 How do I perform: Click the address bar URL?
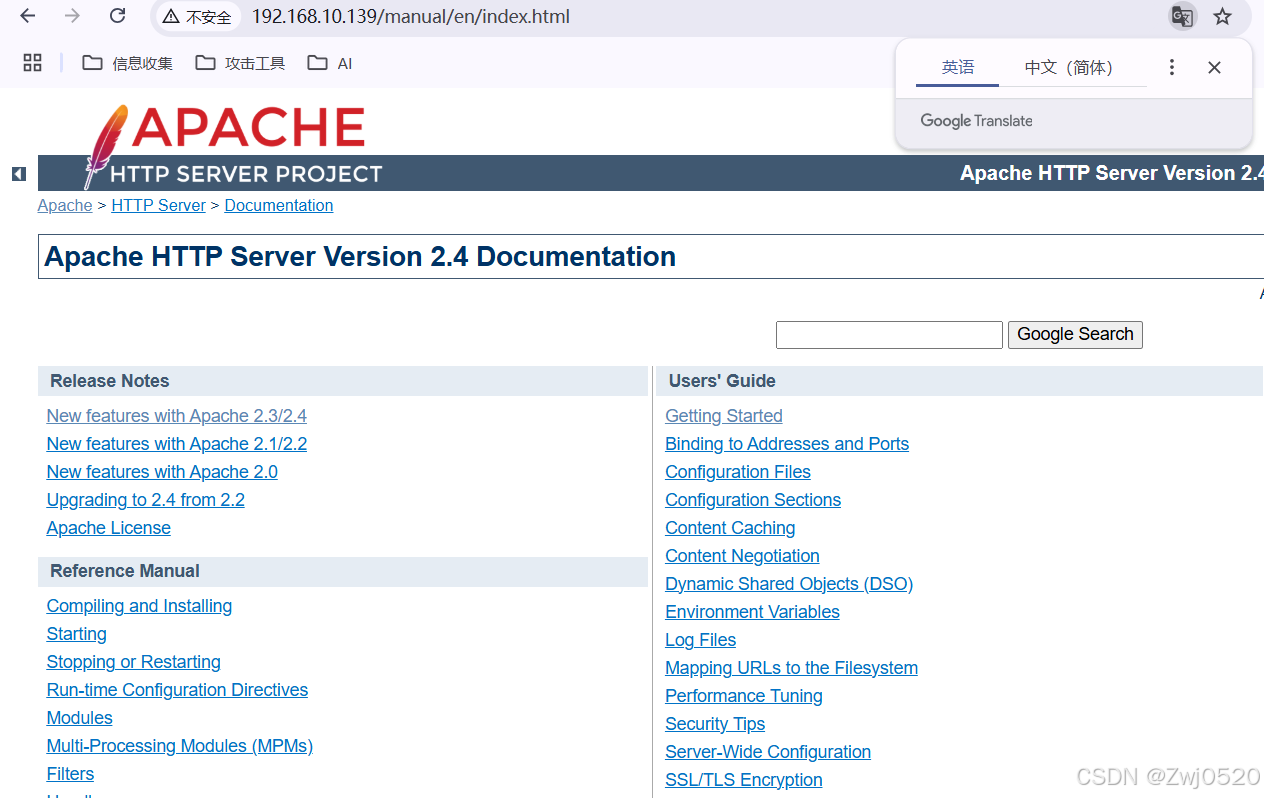click(x=410, y=17)
